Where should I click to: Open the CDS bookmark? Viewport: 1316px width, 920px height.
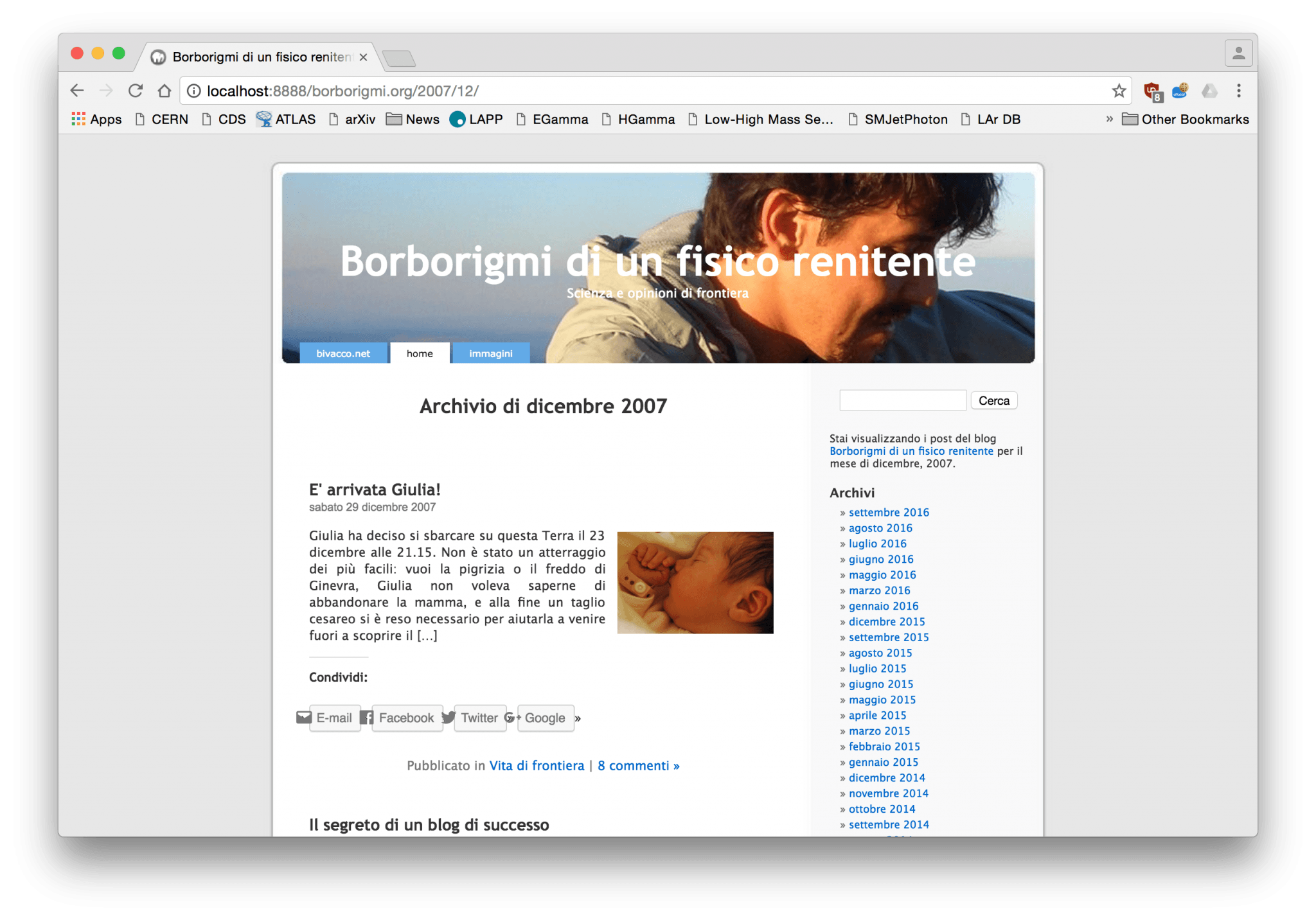(x=224, y=119)
